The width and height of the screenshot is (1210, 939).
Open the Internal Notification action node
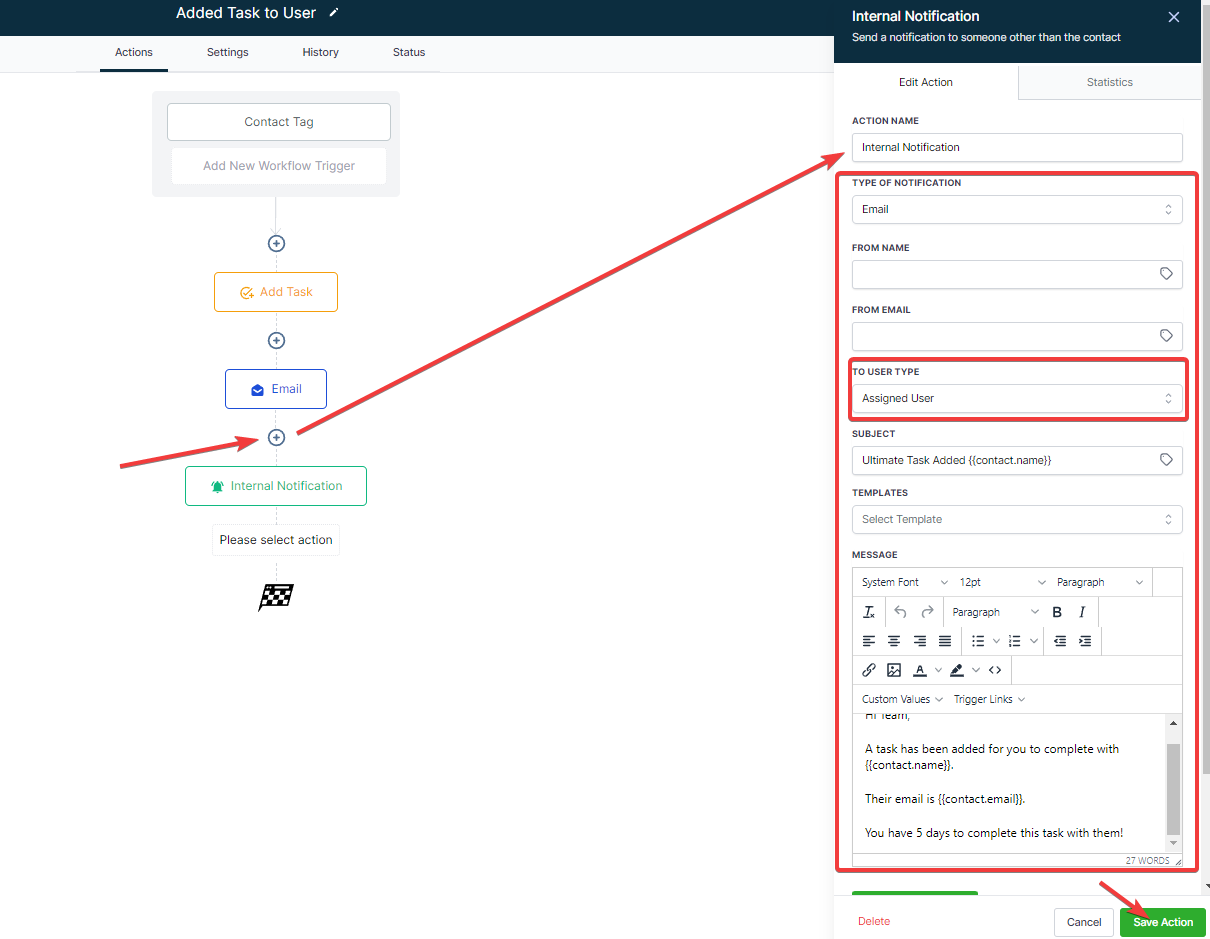[276, 486]
